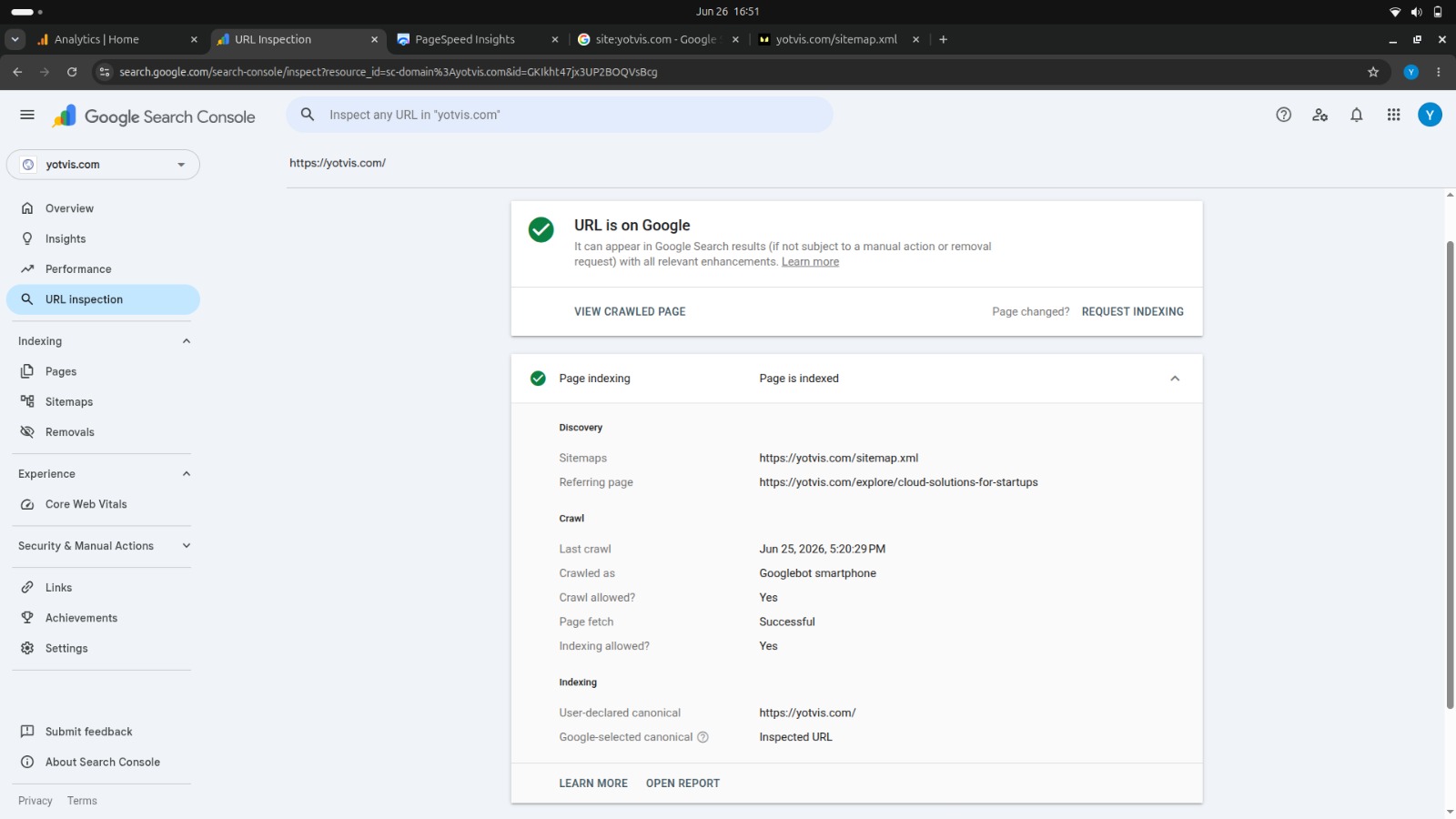Viewport: 1456px width, 819px height.
Task: Open Pages indexing report
Action: coord(103,371)
